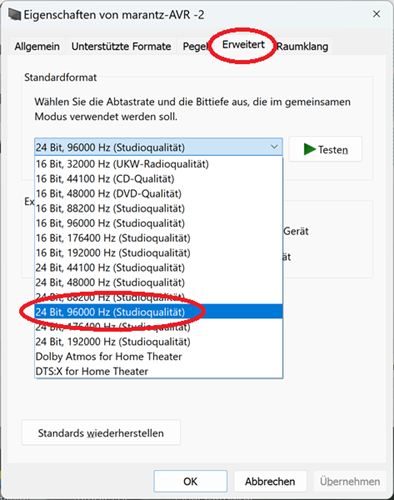Open the Unterstützte Formate tab
Screen dimensions: 394x500
tap(121, 46)
